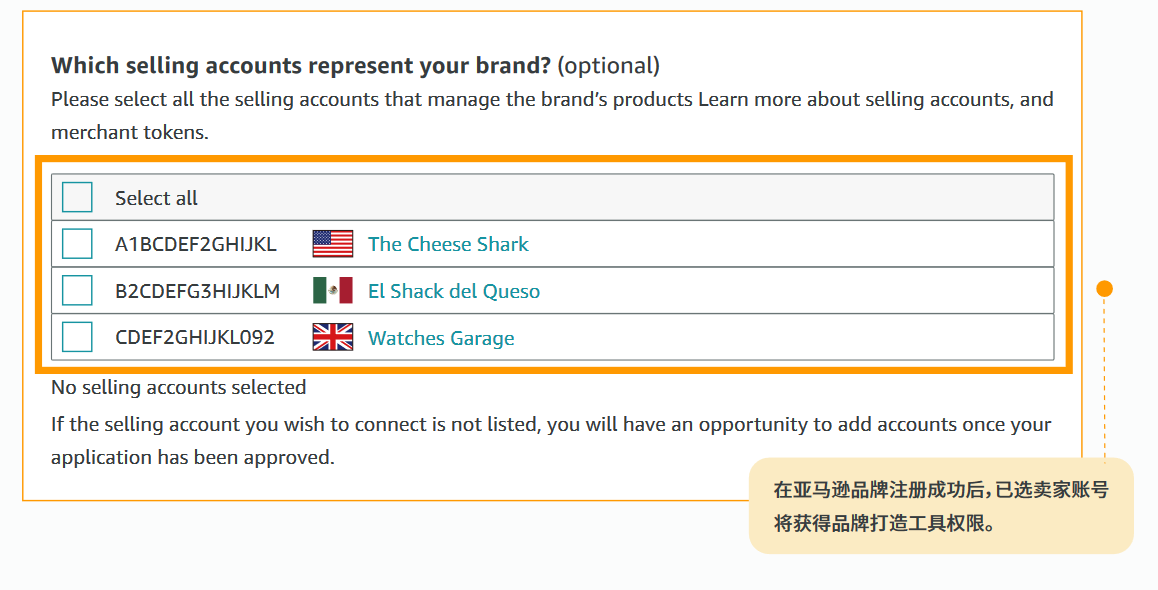Open The Cheese Shark link
Viewport: 1158px width, 590px height.
click(448, 244)
